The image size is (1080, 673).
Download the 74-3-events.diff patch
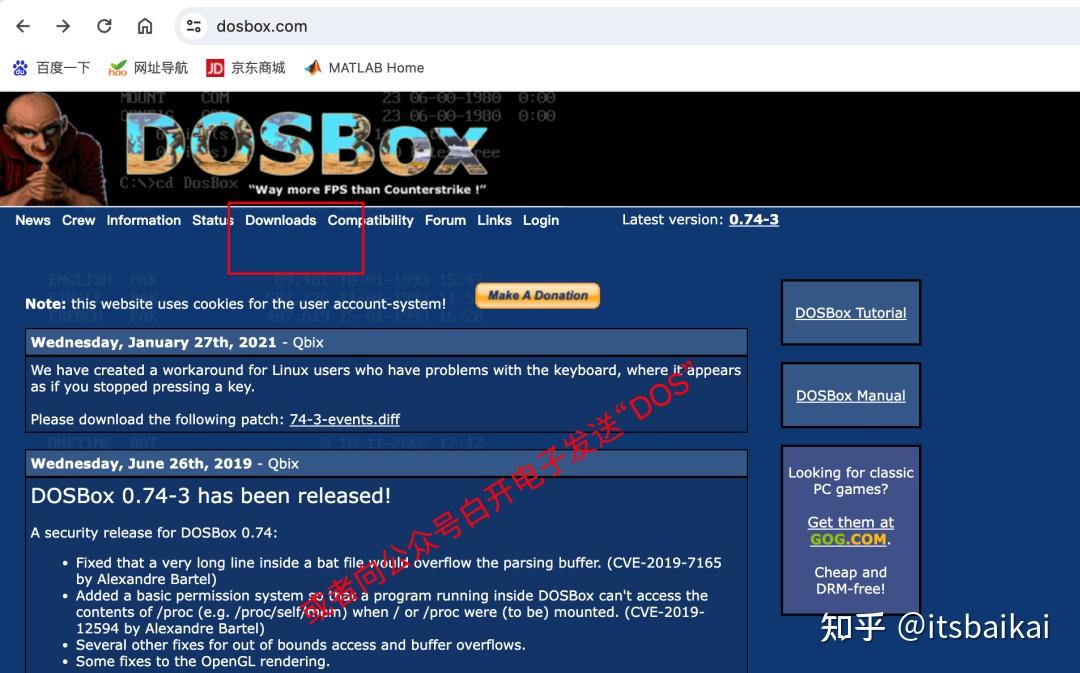(344, 419)
